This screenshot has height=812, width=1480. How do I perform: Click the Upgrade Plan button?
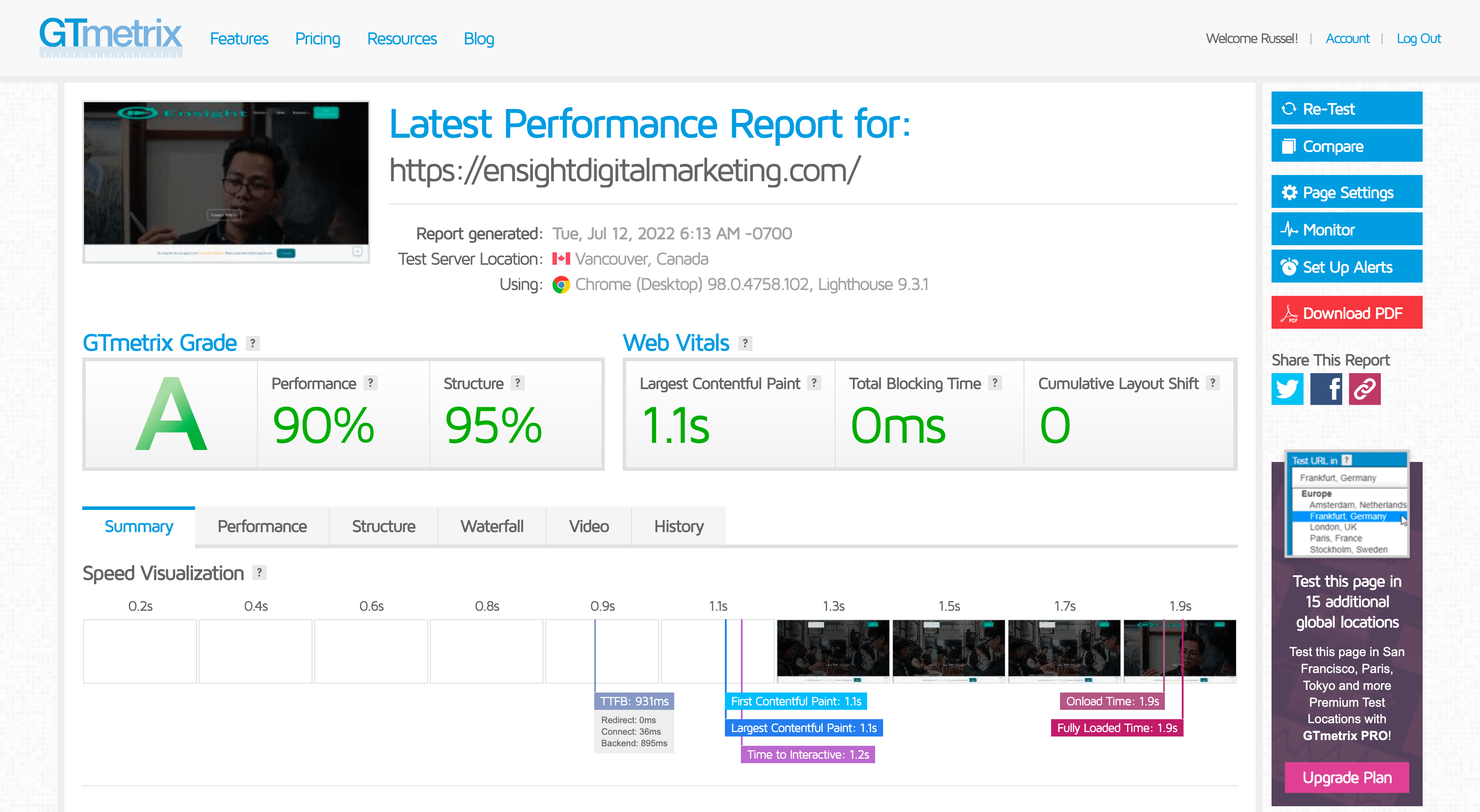coord(1347,777)
